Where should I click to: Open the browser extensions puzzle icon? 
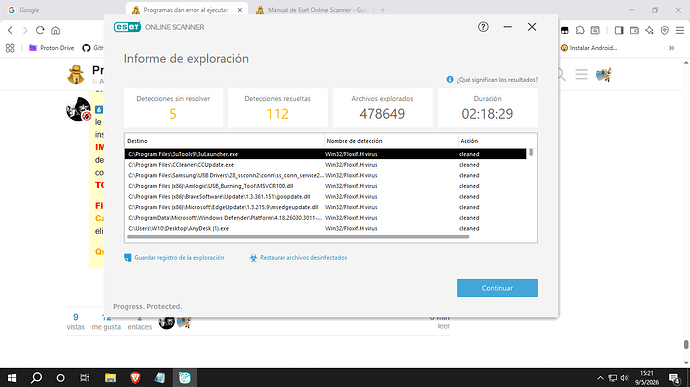580,30
